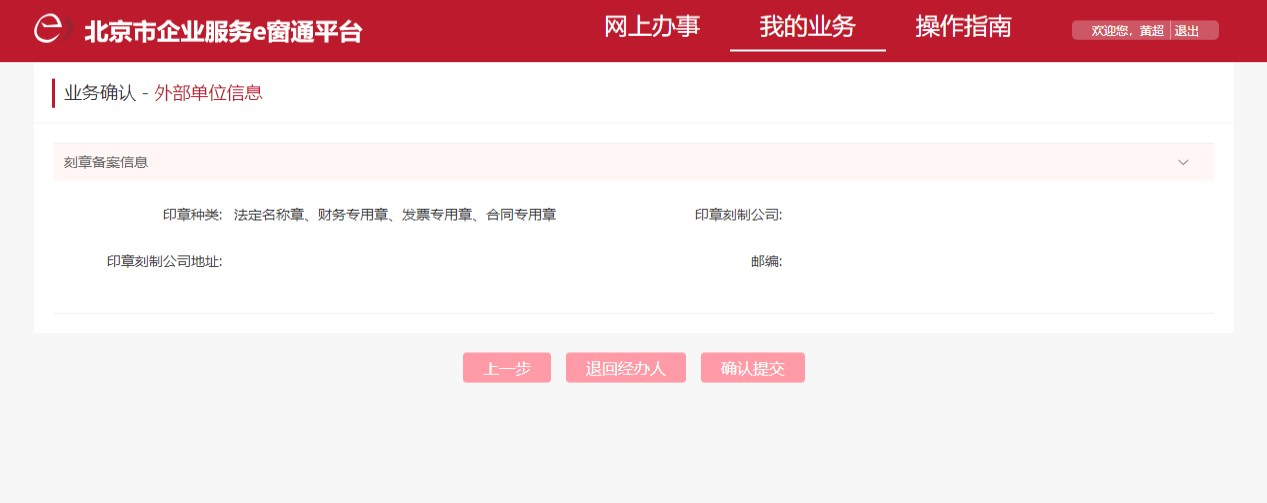Log out using the 退出 link
Viewport: 1267px width, 503px height.
point(1187,31)
